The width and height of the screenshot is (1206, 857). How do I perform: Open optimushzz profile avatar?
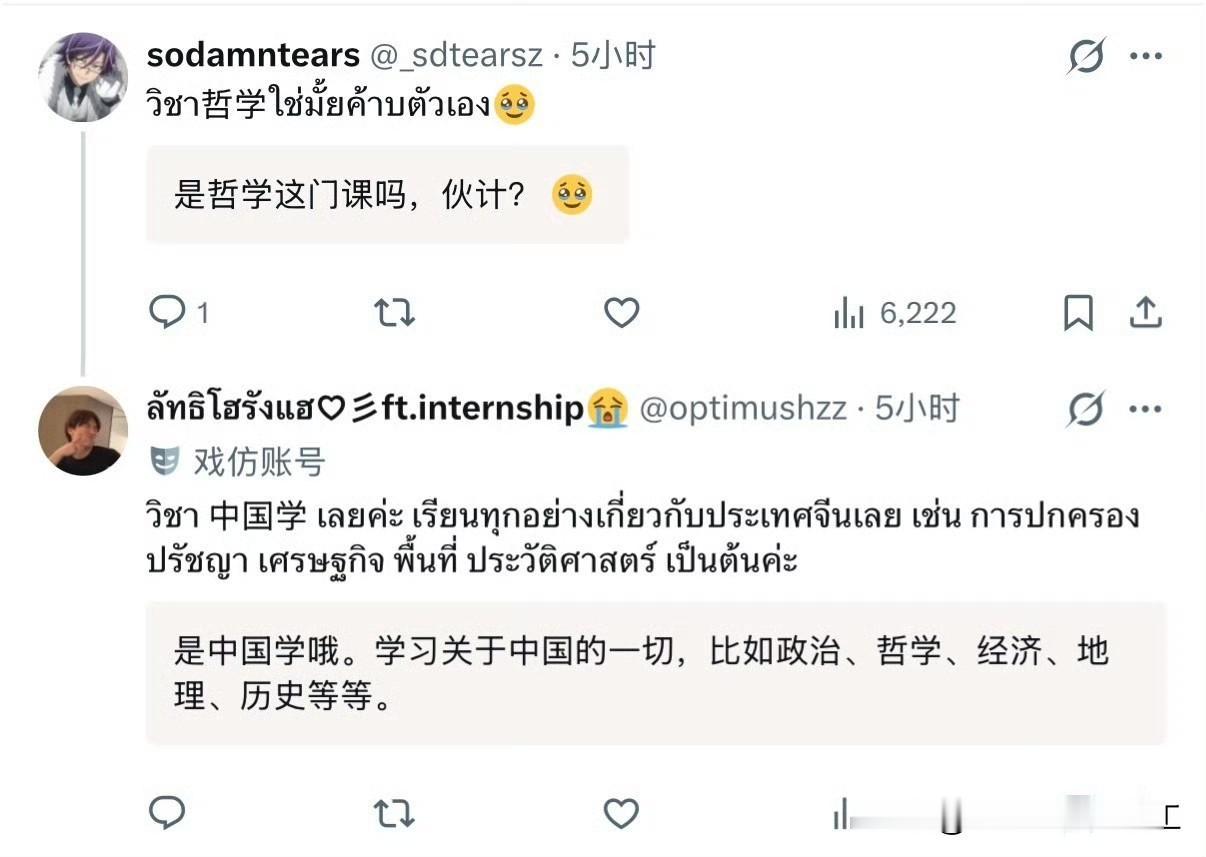(83, 430)
